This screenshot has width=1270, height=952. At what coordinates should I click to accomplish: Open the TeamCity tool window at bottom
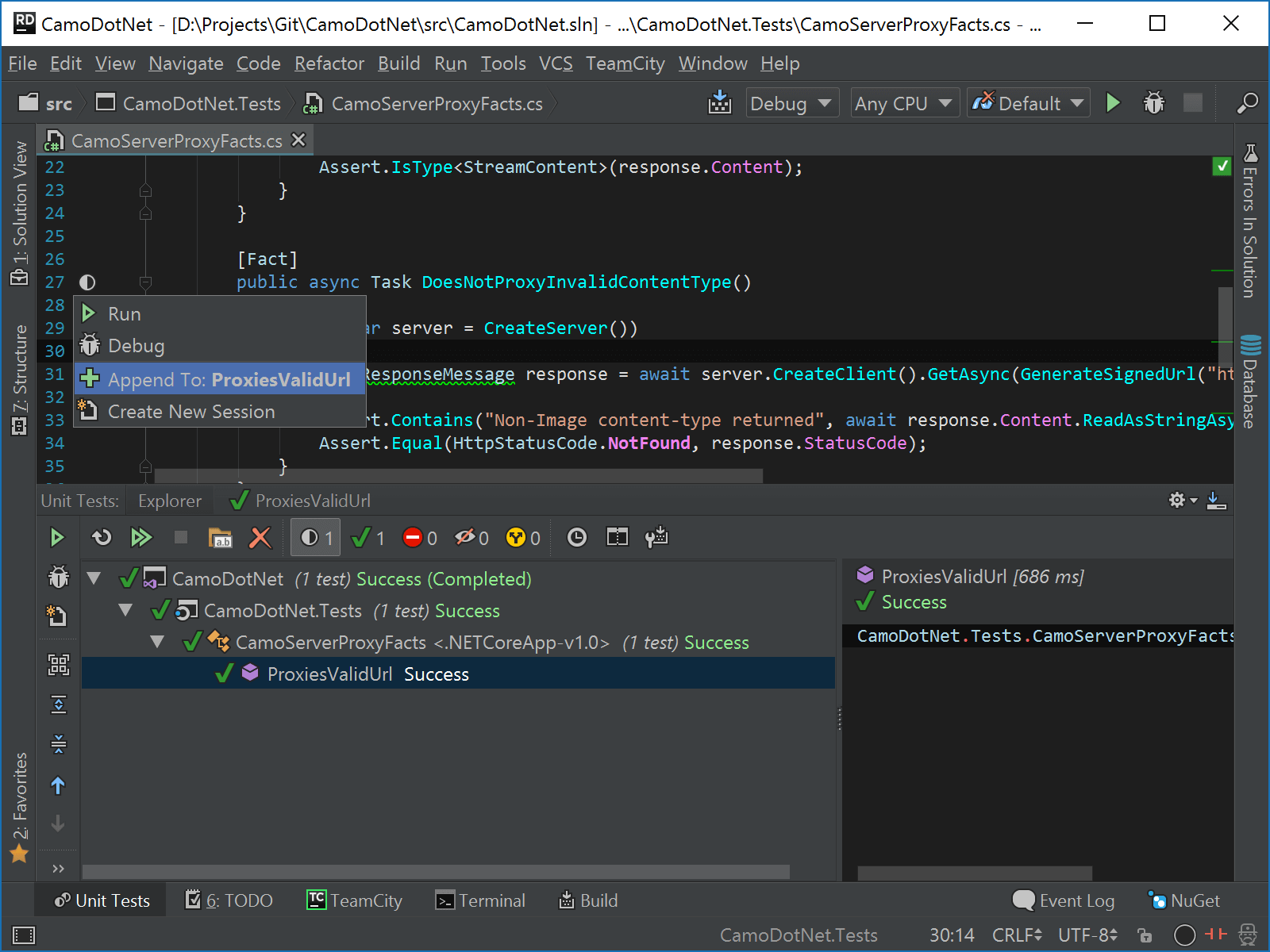click(355, 900)
